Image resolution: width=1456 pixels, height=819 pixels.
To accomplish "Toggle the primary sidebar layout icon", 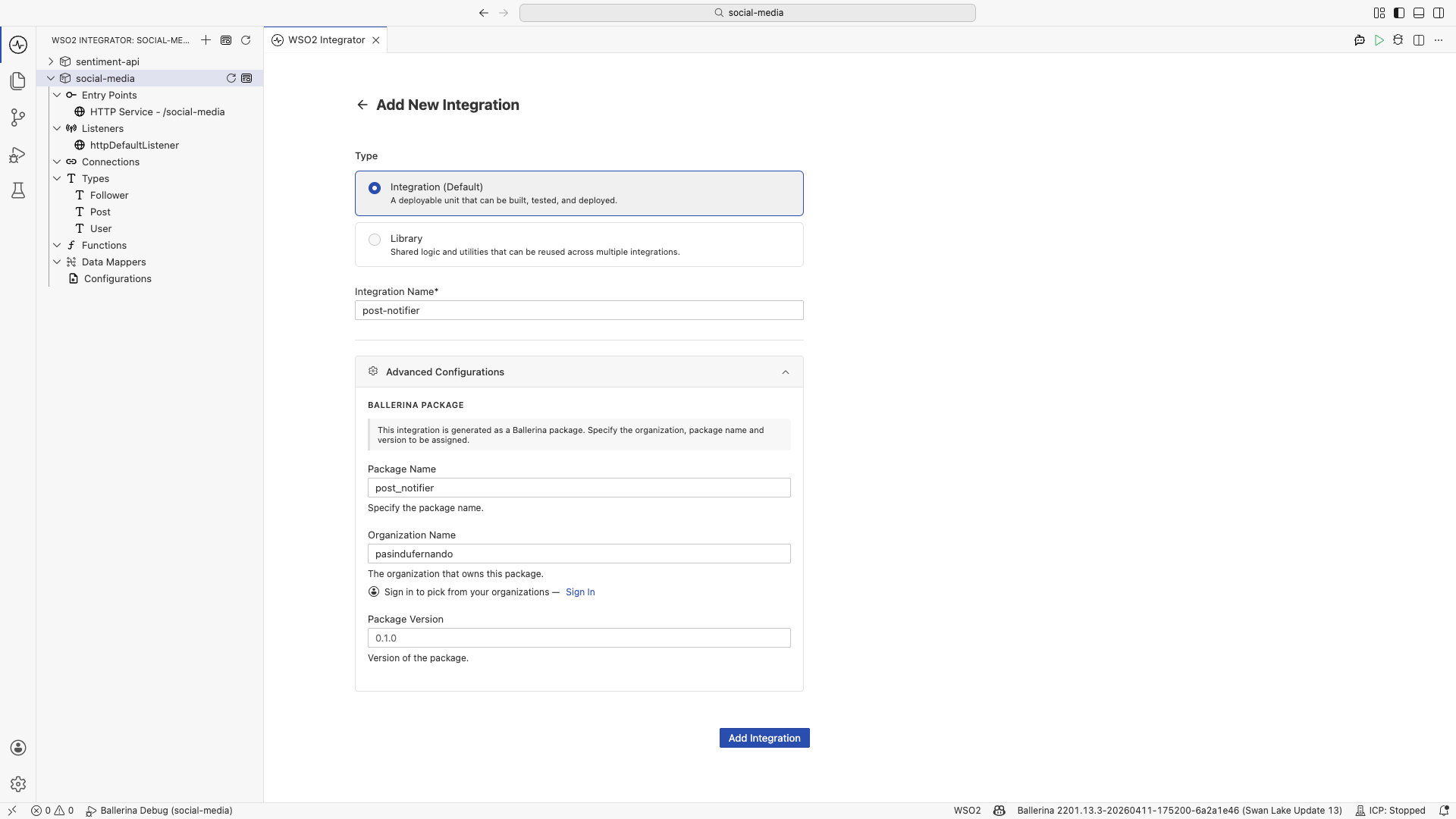I will (x=1399, y=13).
